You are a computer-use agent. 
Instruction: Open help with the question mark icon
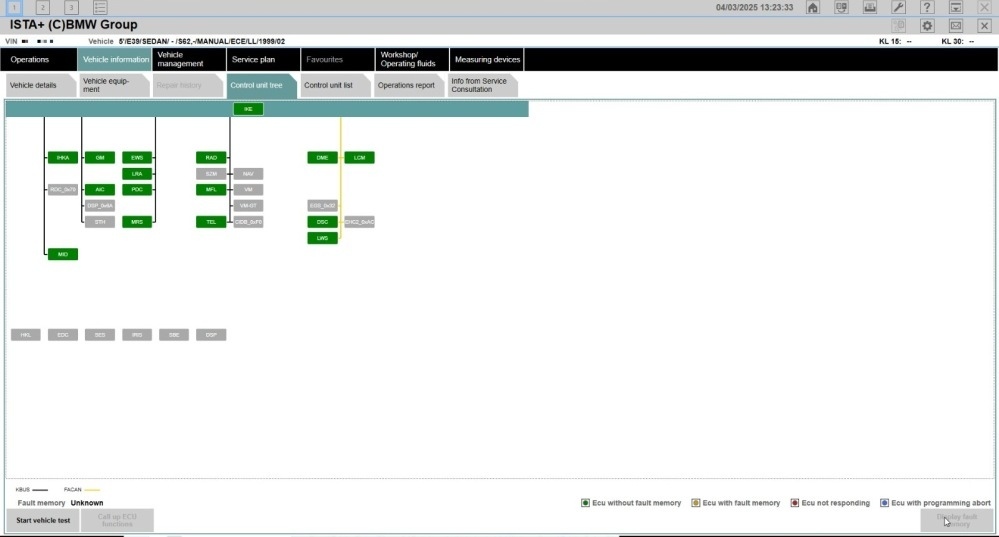[x=927, y=8]
